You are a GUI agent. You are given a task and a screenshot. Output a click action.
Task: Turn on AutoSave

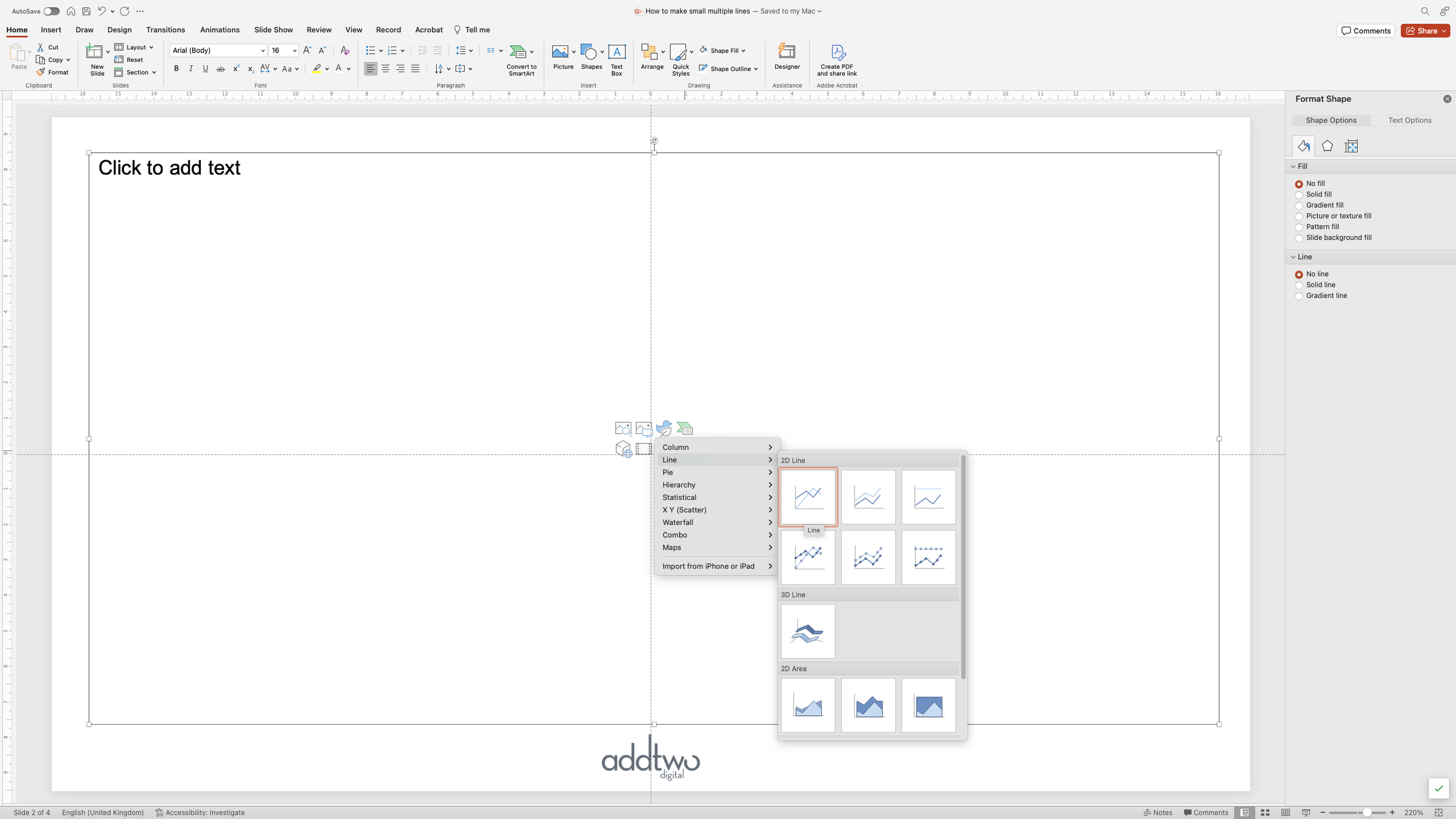(x=51, y=10)
